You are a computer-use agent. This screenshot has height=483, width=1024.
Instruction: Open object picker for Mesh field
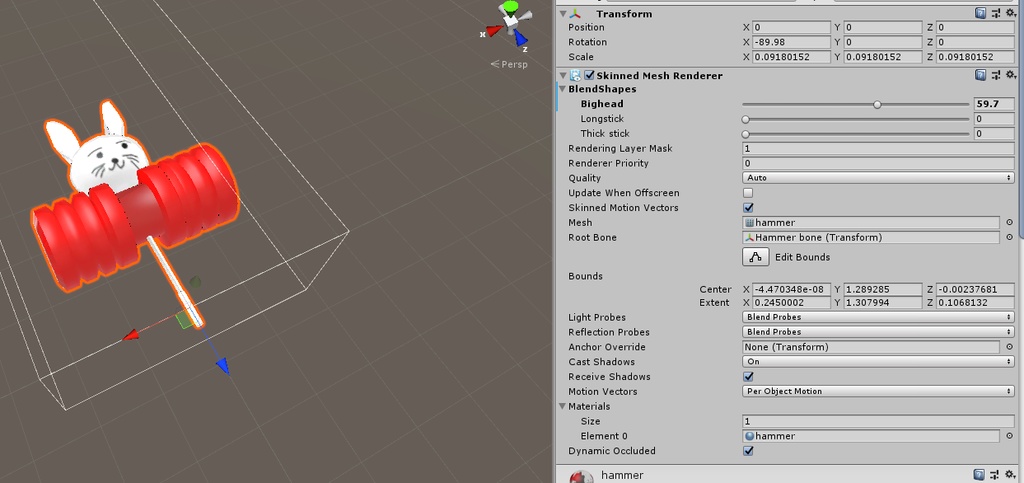point(1010,223)
